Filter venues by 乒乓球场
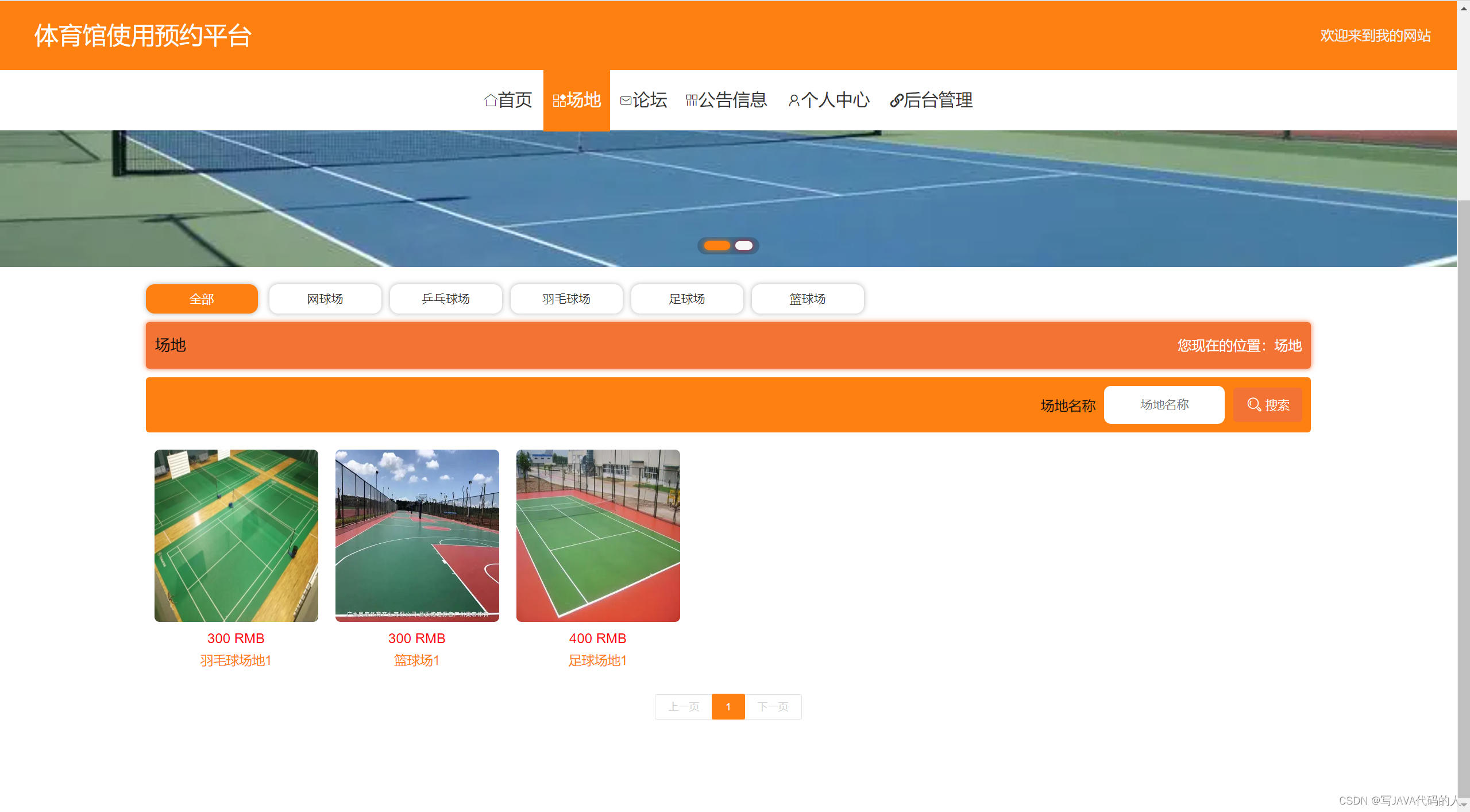Screen dimensions: 1470x812 click(445, 299)
